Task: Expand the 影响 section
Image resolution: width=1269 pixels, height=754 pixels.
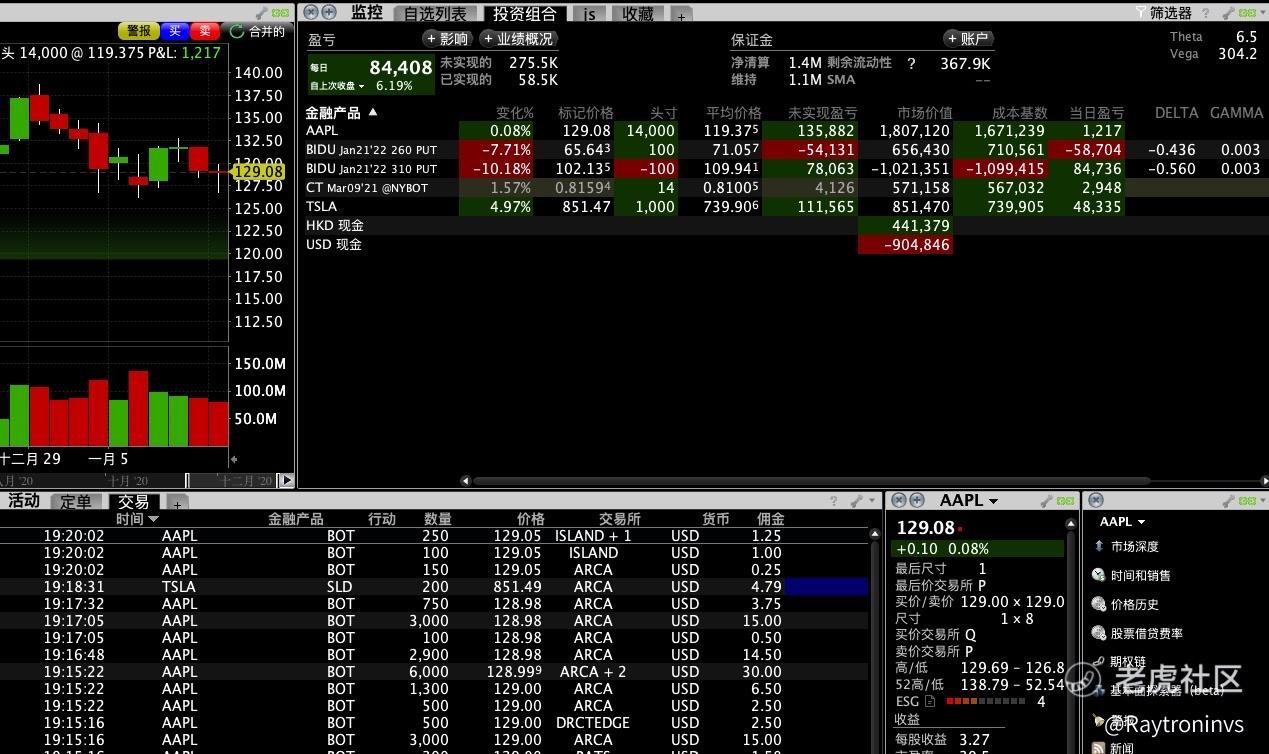Action: 447,39
